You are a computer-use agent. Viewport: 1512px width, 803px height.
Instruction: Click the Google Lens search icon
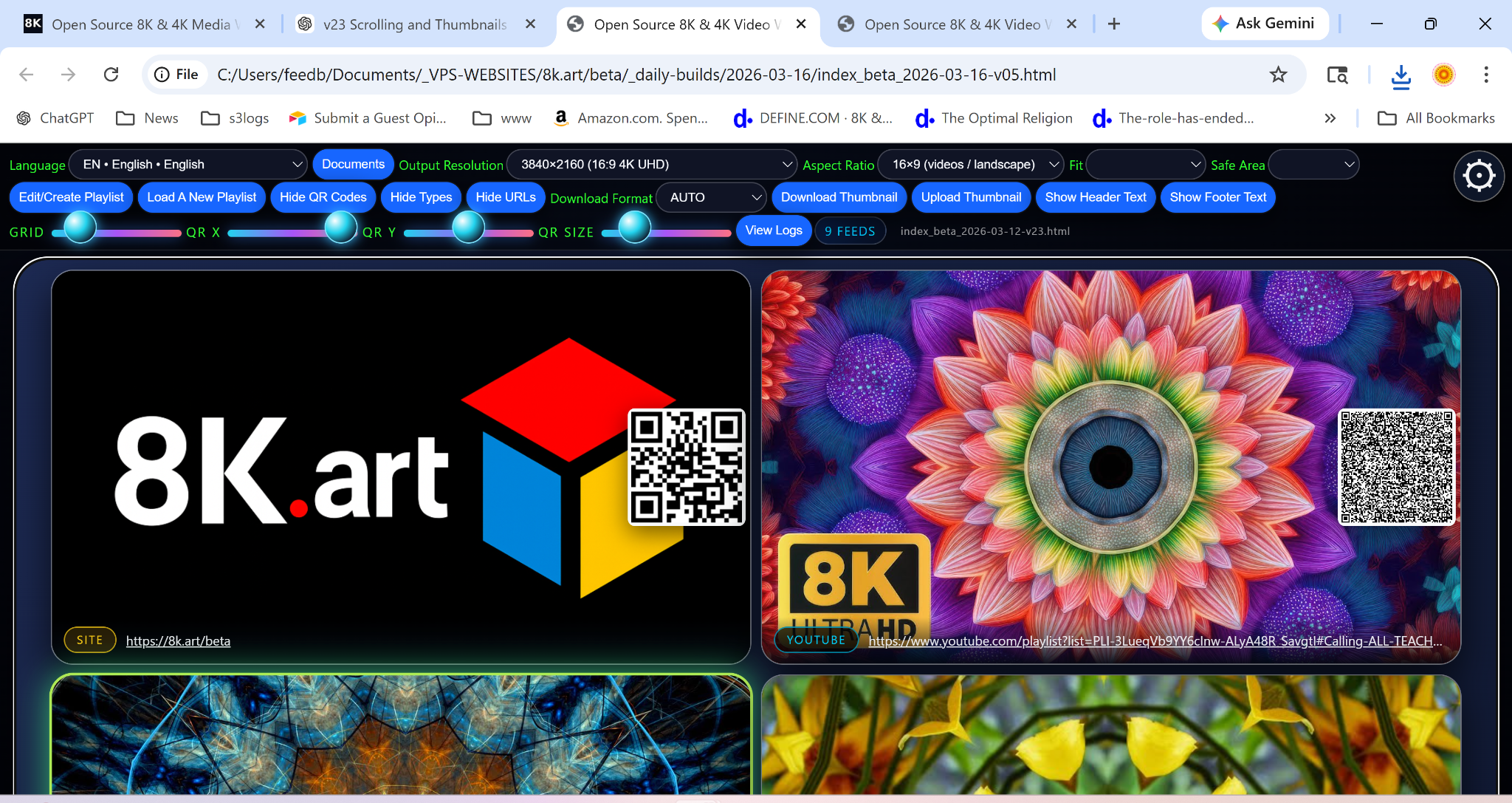click(x=1337, y=75)
